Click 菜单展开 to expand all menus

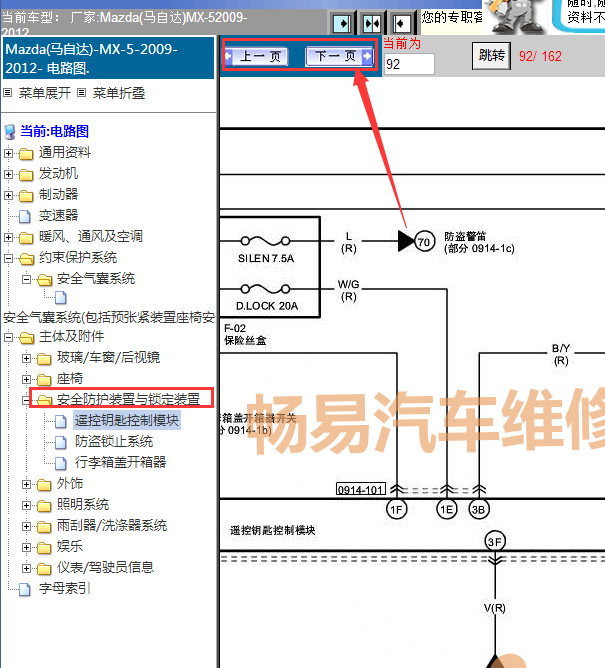coord(45,93)
